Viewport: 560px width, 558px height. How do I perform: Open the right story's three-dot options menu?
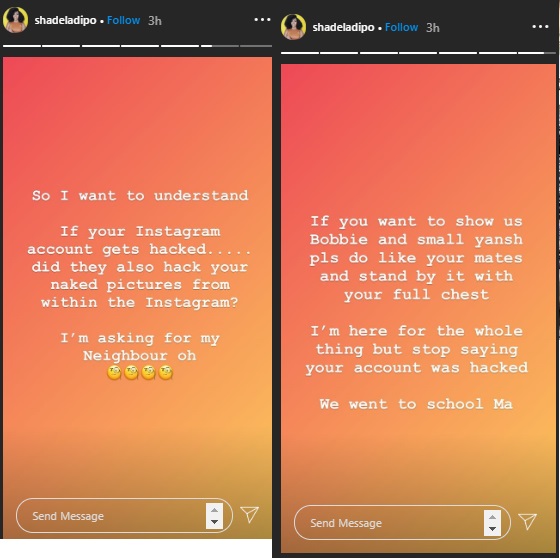540,26
